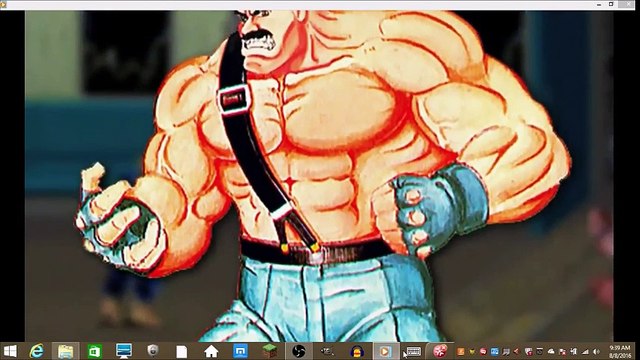Click the blue monitor icon in the taskbar

click(x=124, y=351)
